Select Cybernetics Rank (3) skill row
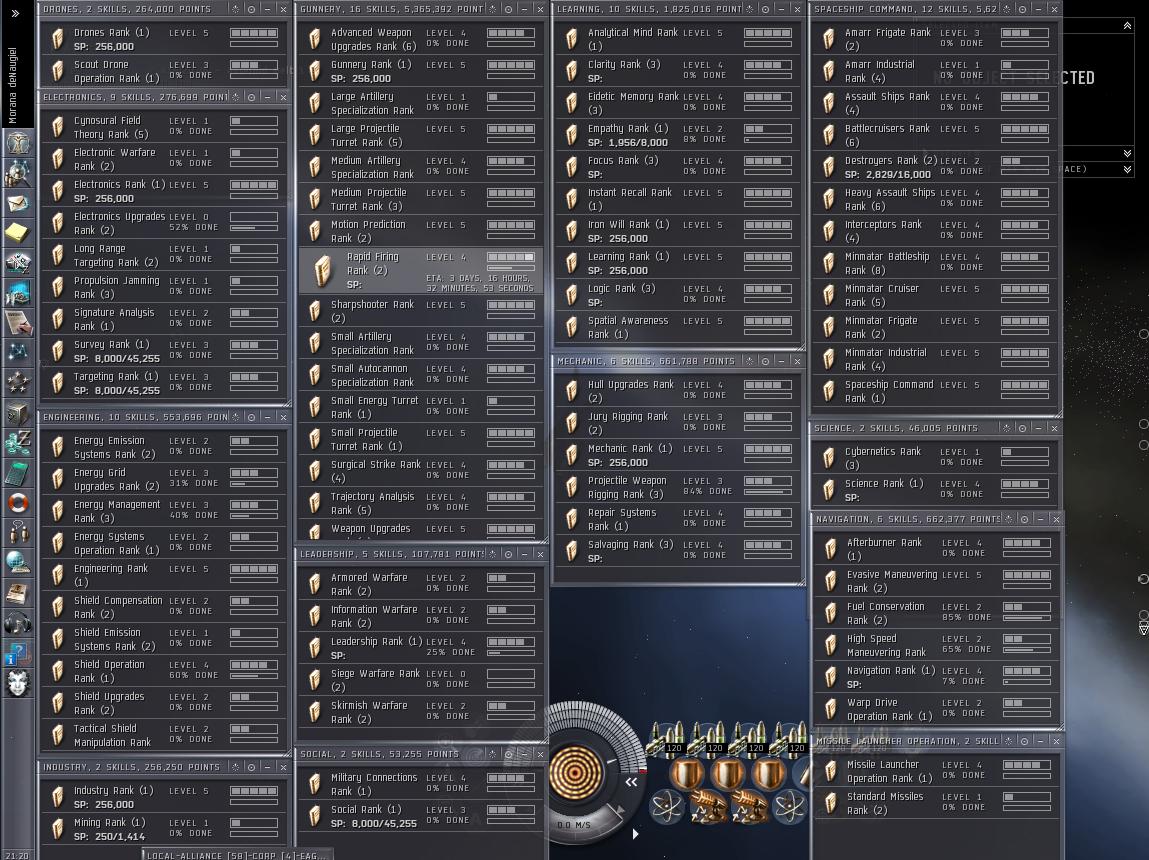Image resolution: width=1149 pixels, height=860 pixels. [934, 458]
